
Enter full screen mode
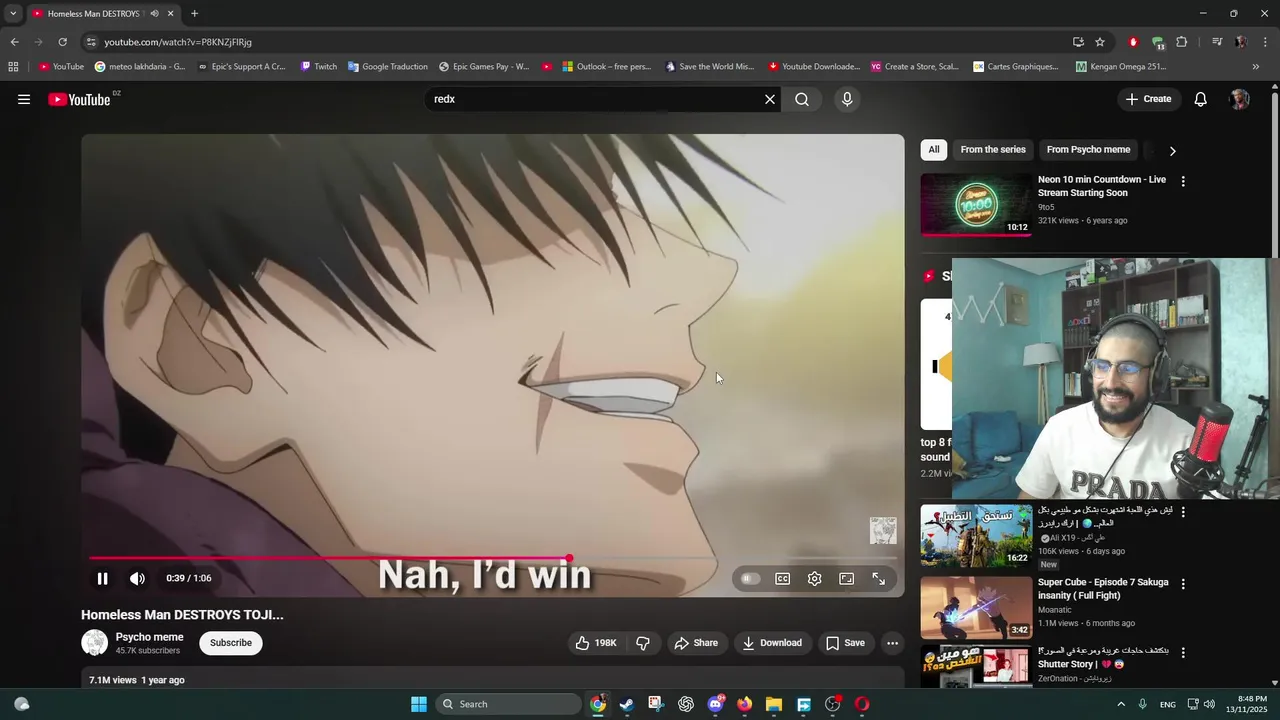tap(879, 578)
